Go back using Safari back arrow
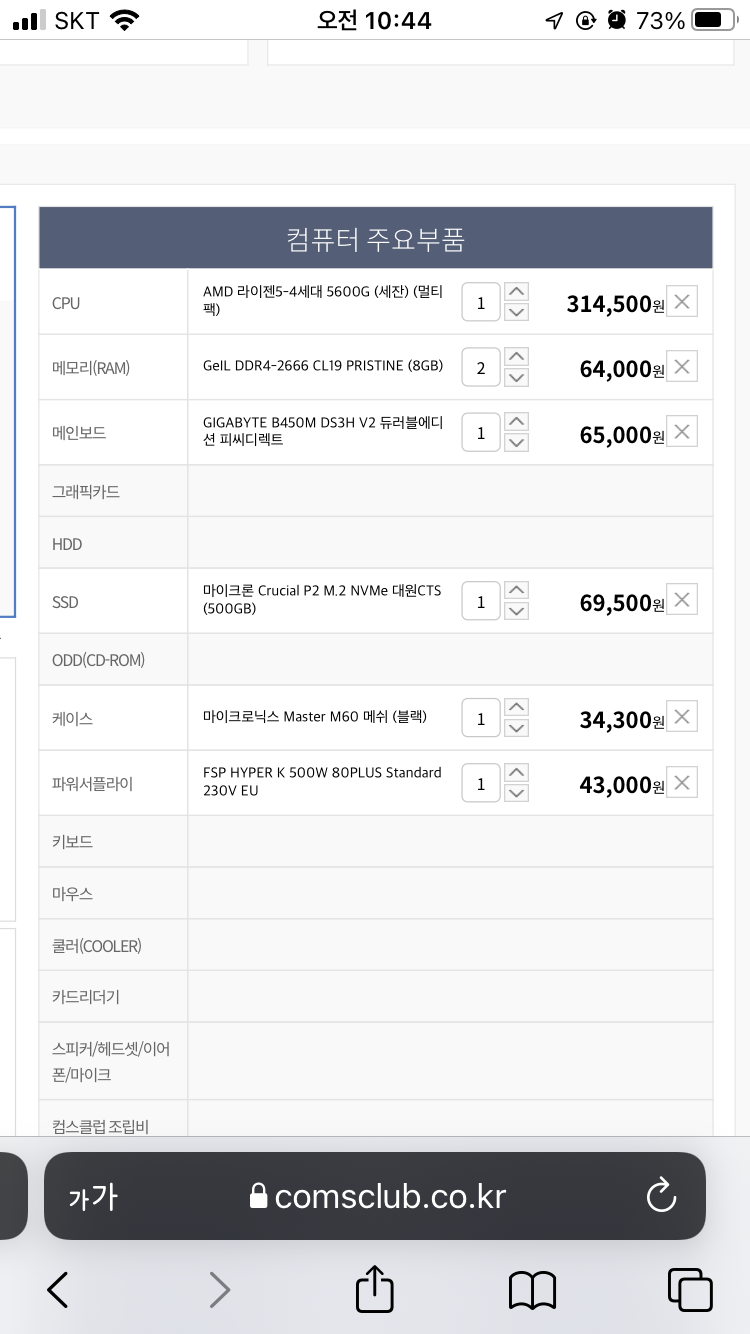This screenshot has height=1334, width=750. click(58, 1290)
